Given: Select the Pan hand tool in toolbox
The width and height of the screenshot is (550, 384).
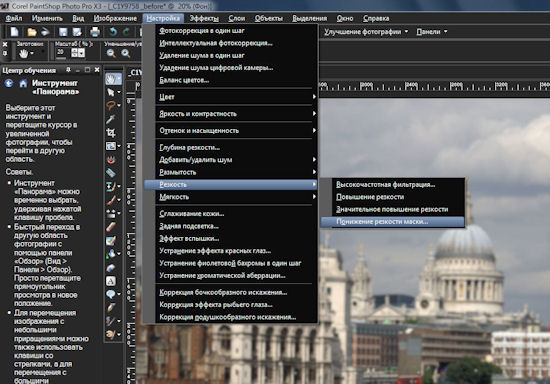Looking at the screenshot, I should 111,79.
